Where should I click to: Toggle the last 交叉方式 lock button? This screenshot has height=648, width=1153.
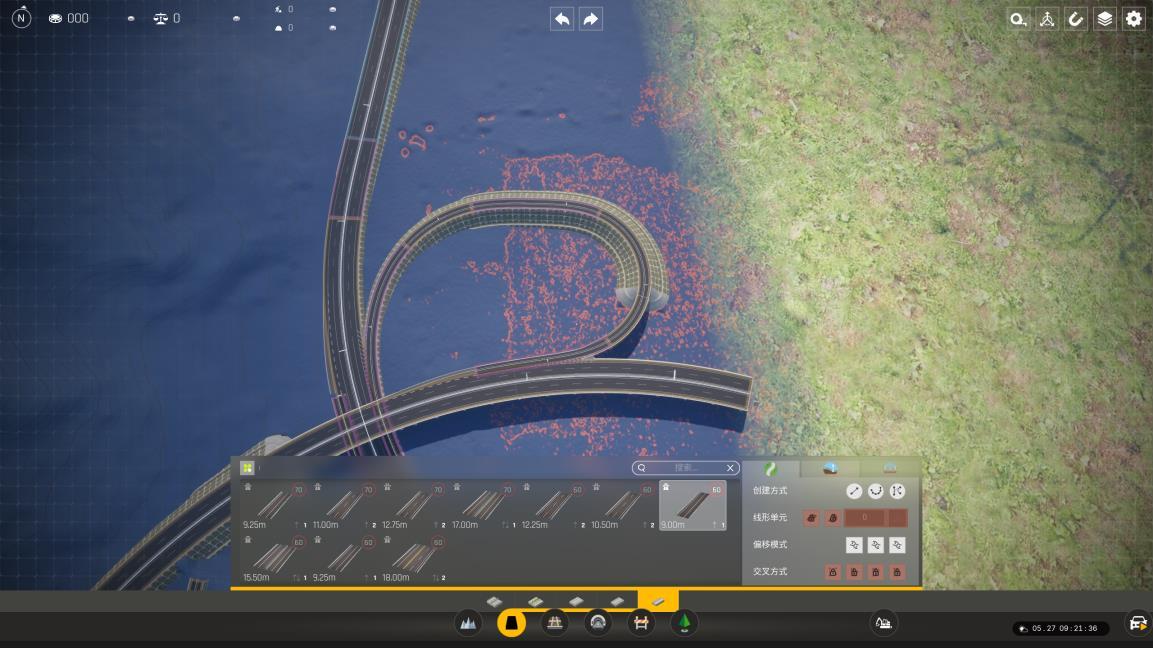point(897,572)
